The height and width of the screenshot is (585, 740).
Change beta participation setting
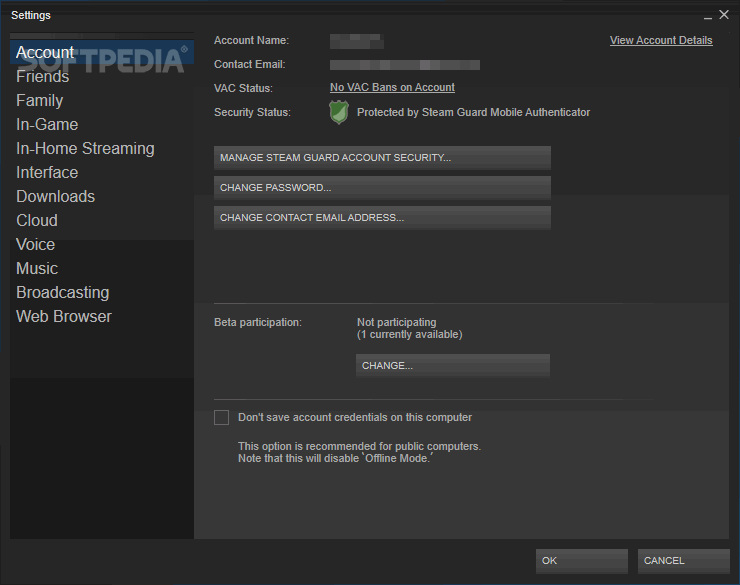(453, 366)
